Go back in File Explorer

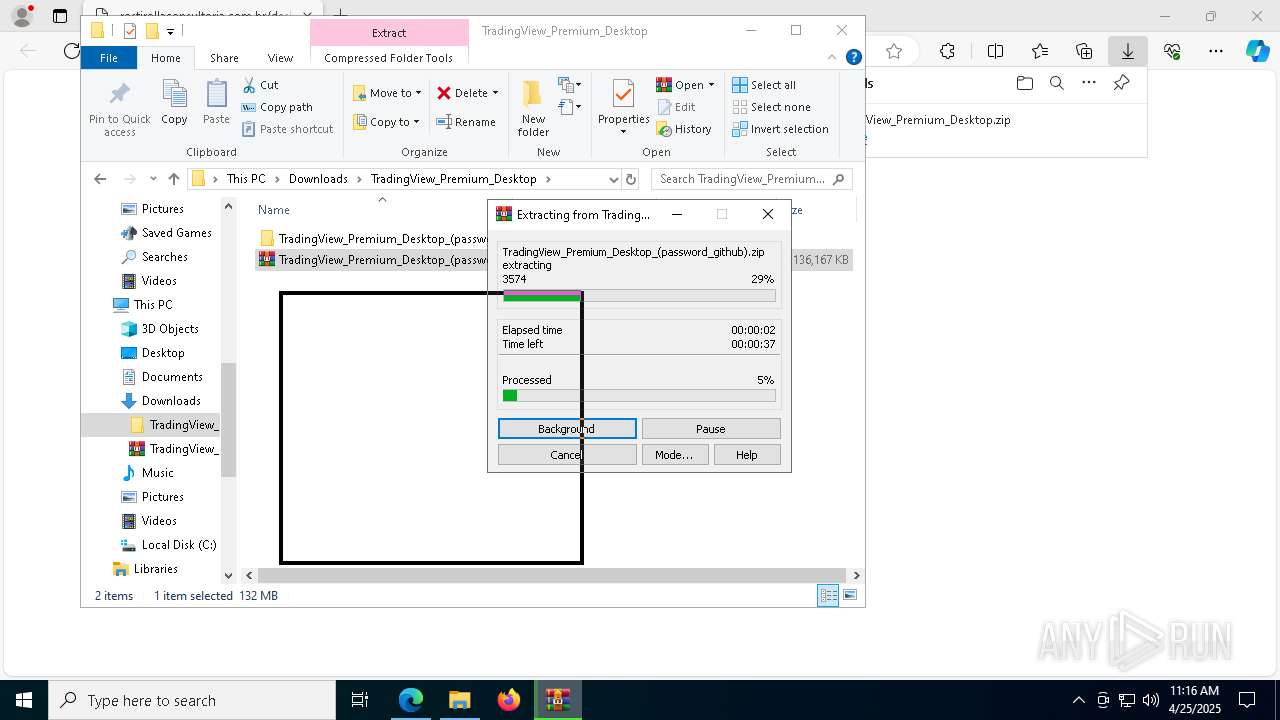(x=100, y=179)
